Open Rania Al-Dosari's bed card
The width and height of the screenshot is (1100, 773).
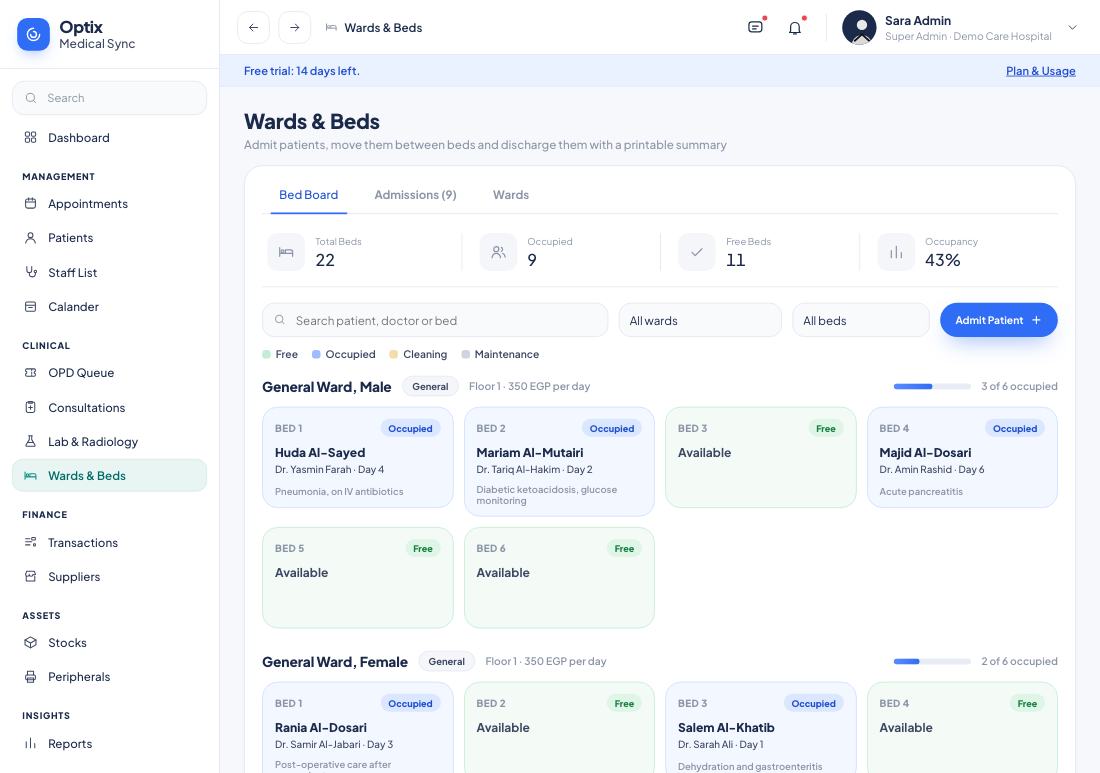pos(358,728)
